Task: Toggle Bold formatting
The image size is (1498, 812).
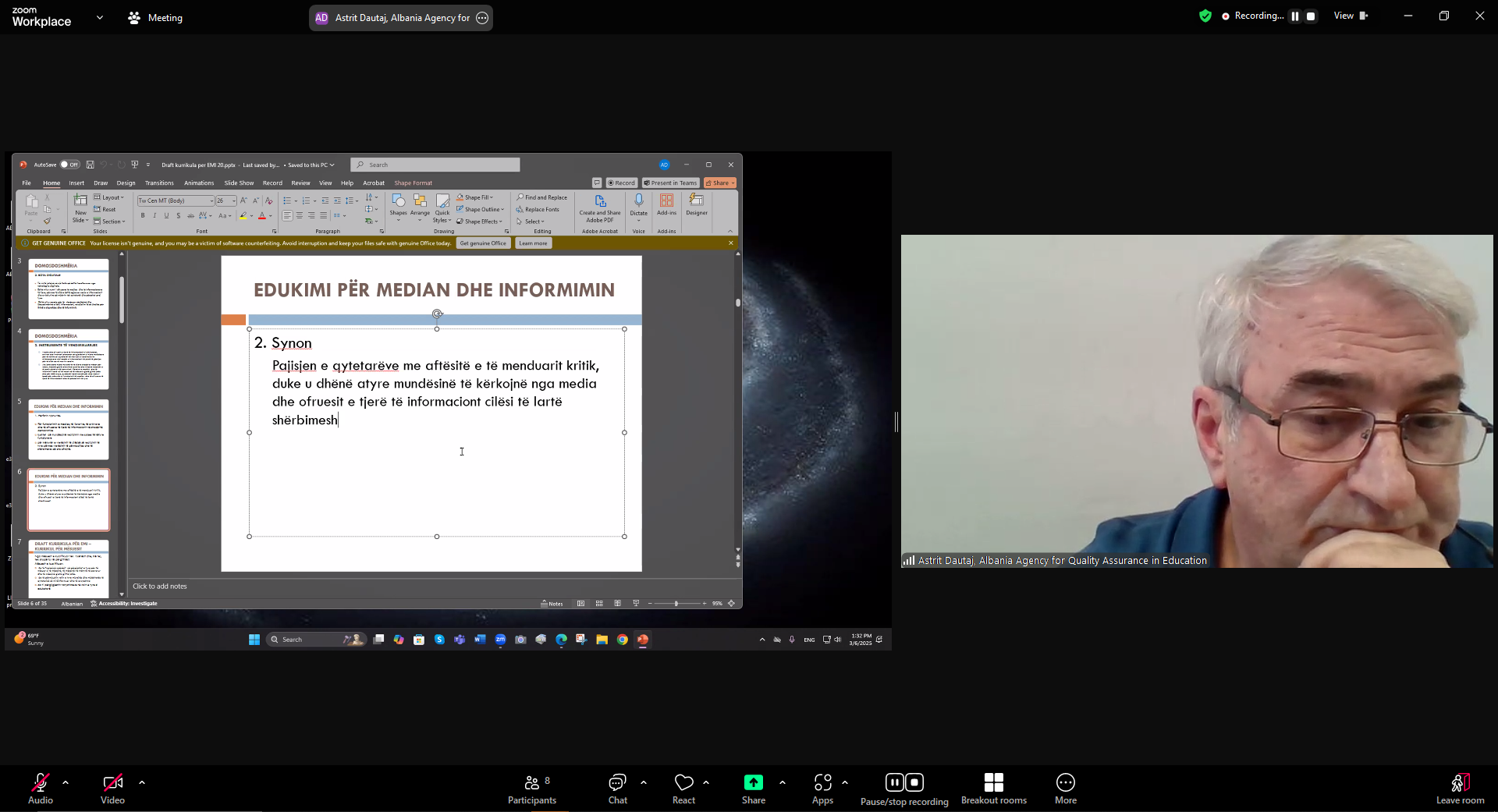Action: pos(143,216)
